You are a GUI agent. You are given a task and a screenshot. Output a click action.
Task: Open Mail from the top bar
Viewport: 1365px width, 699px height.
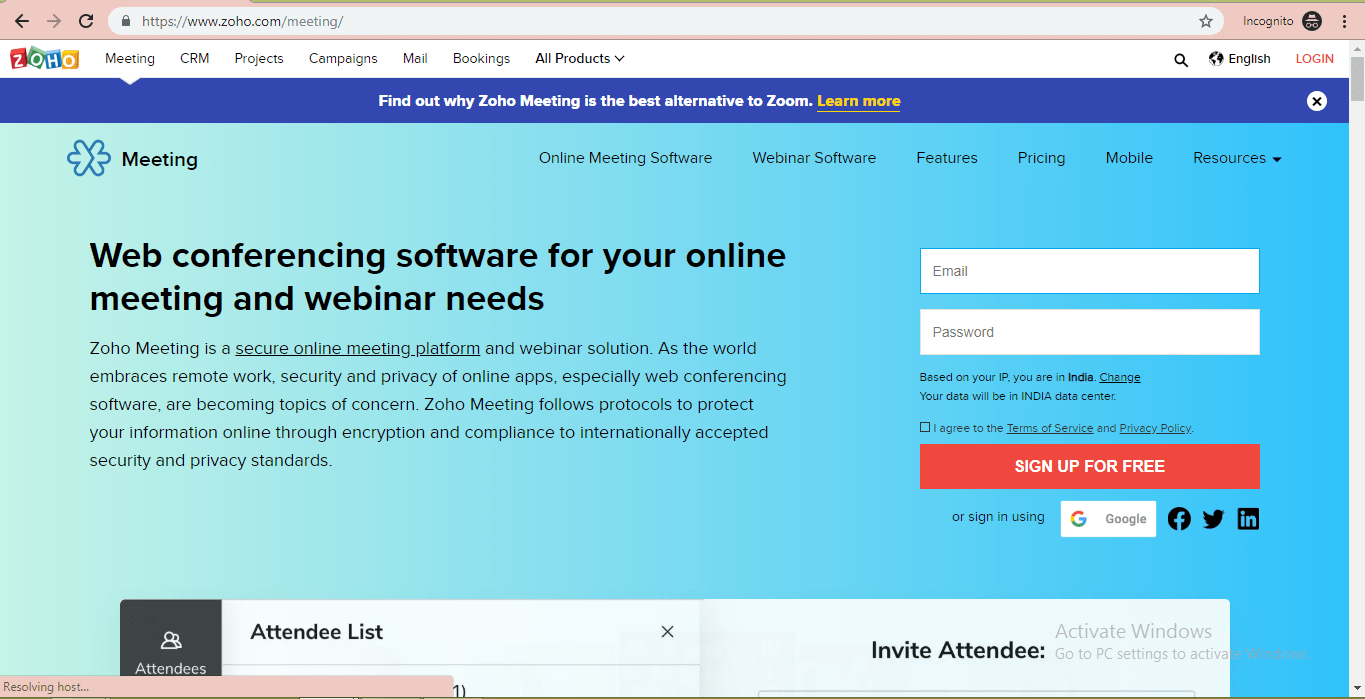point(415,59)
